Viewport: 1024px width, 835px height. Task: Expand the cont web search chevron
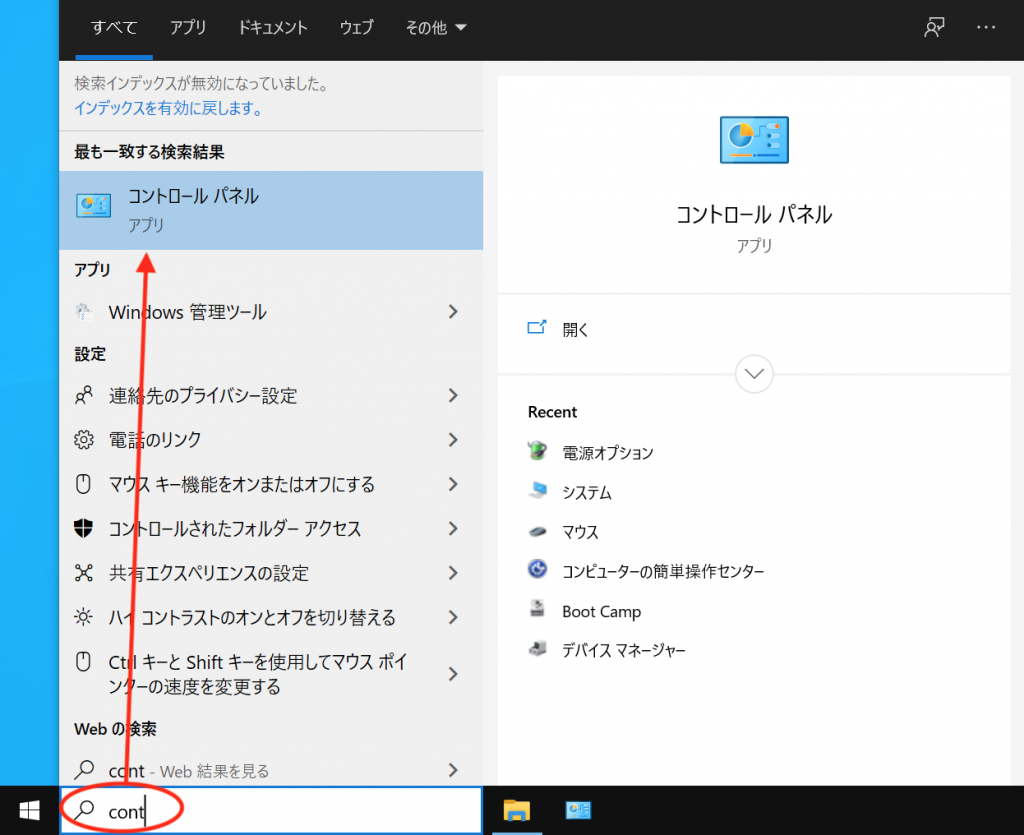pos(453,771)
